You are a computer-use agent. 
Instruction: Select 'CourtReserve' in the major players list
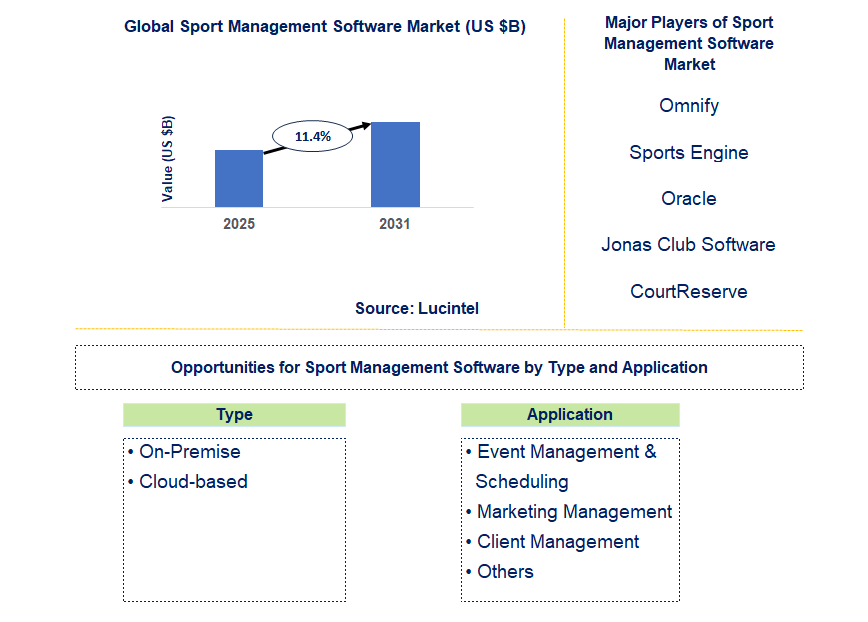689,291
